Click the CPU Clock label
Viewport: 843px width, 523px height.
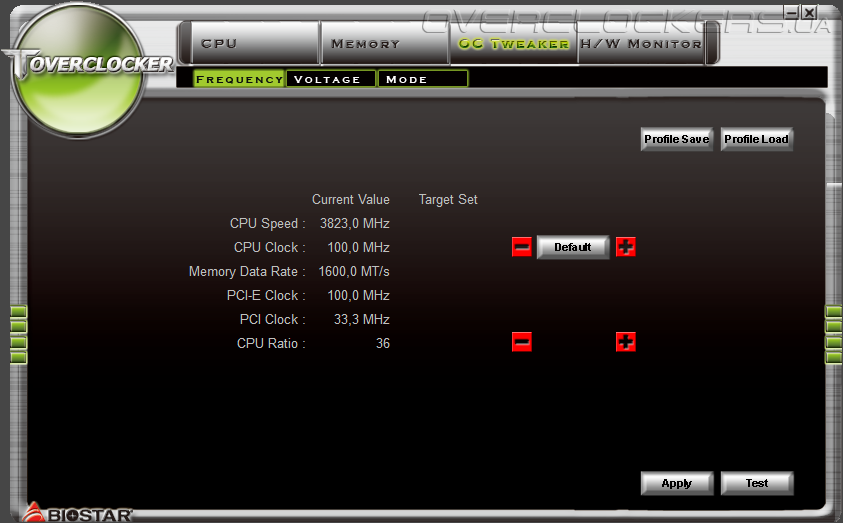269,248
